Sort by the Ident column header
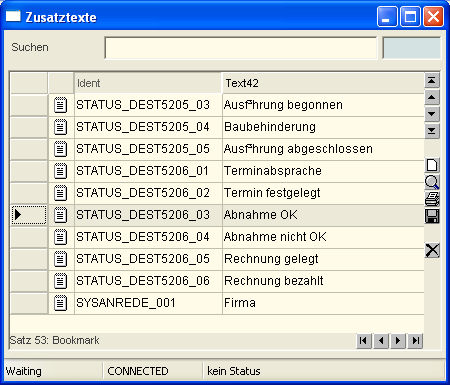Image resolution: width=450 pixels, height=385 pixels. [x=148, y=83]
